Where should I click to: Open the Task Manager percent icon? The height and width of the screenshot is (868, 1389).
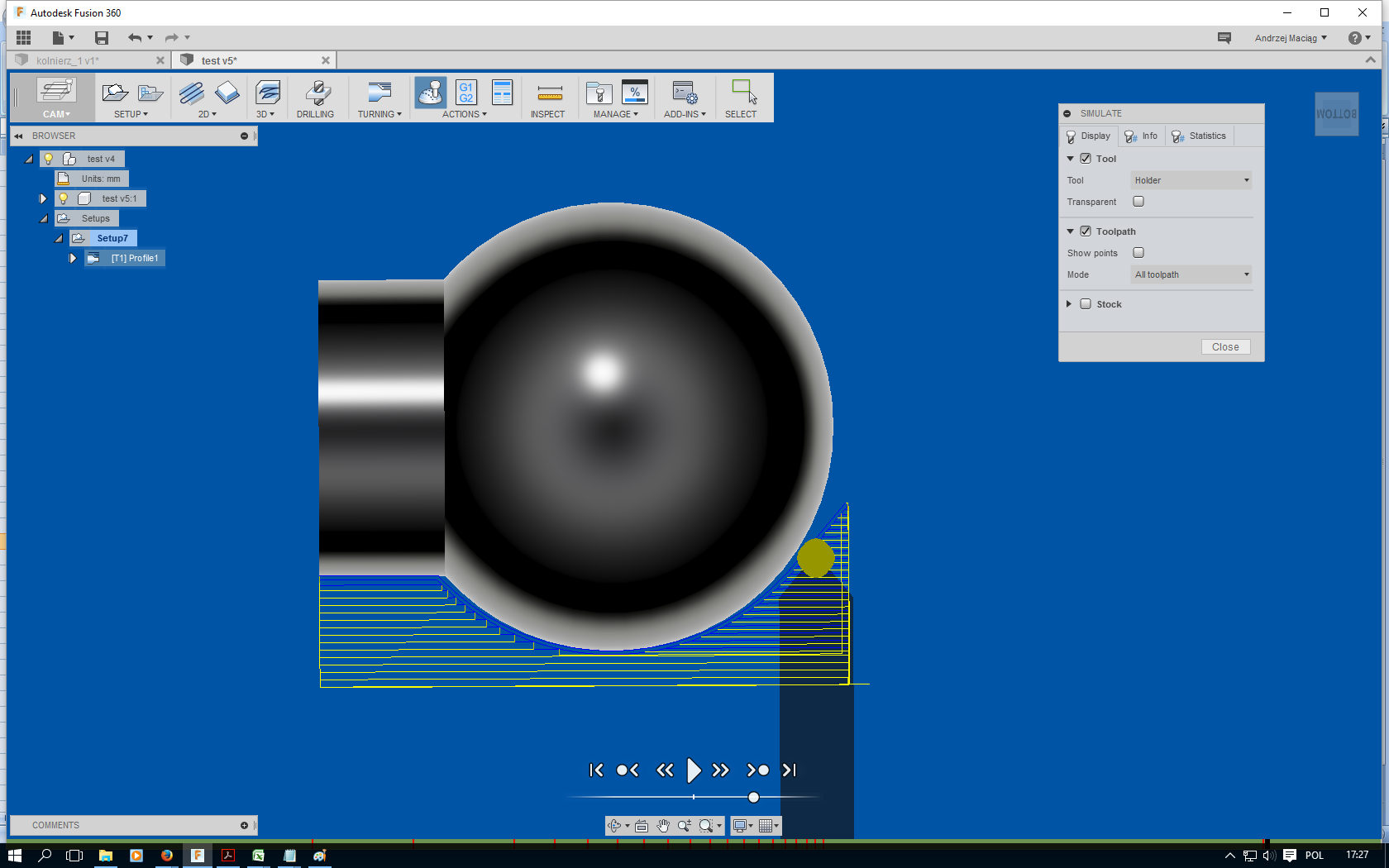(x=634, y=93)
